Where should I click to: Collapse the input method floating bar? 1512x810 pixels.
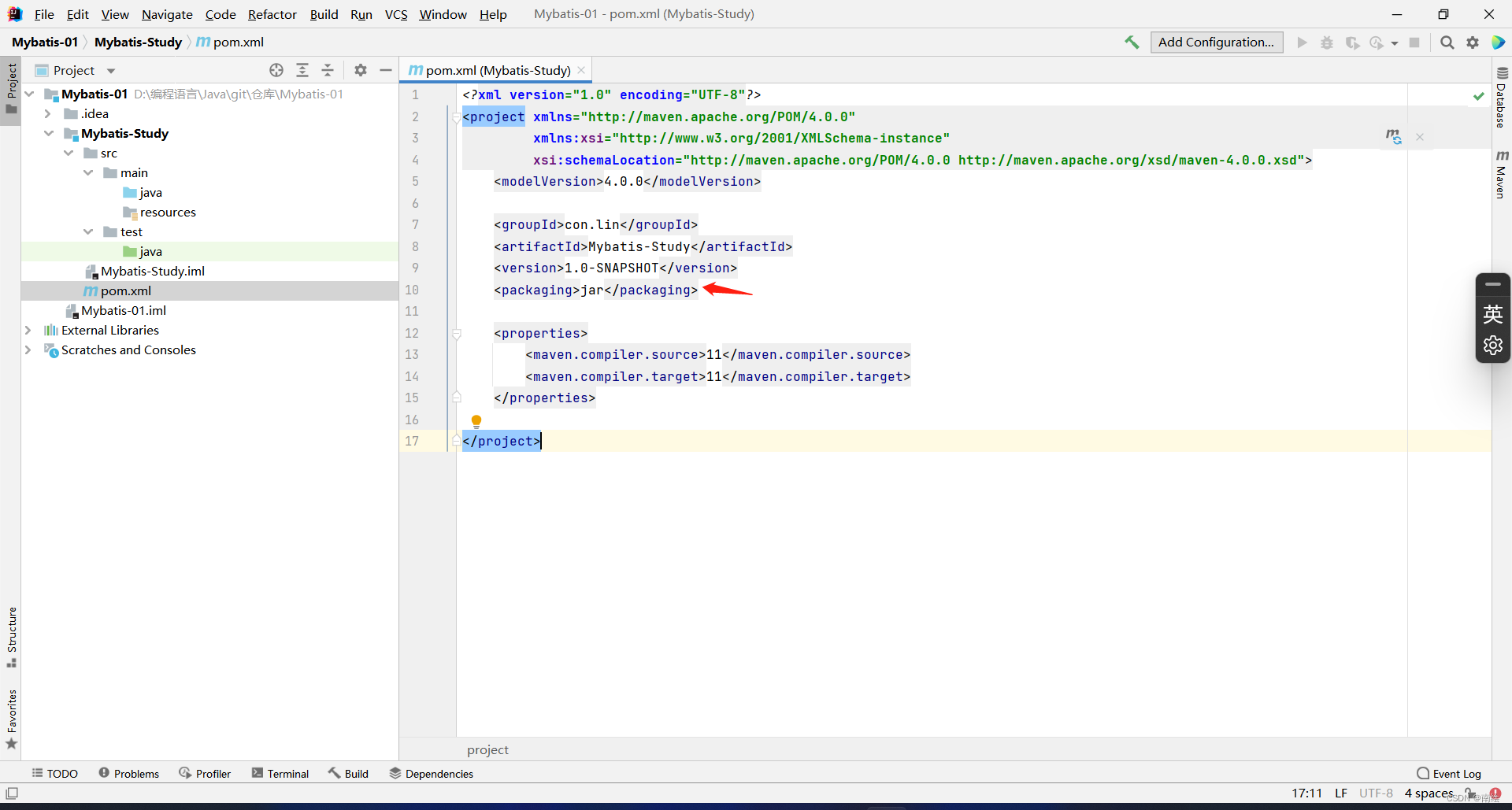[1492, 284]
